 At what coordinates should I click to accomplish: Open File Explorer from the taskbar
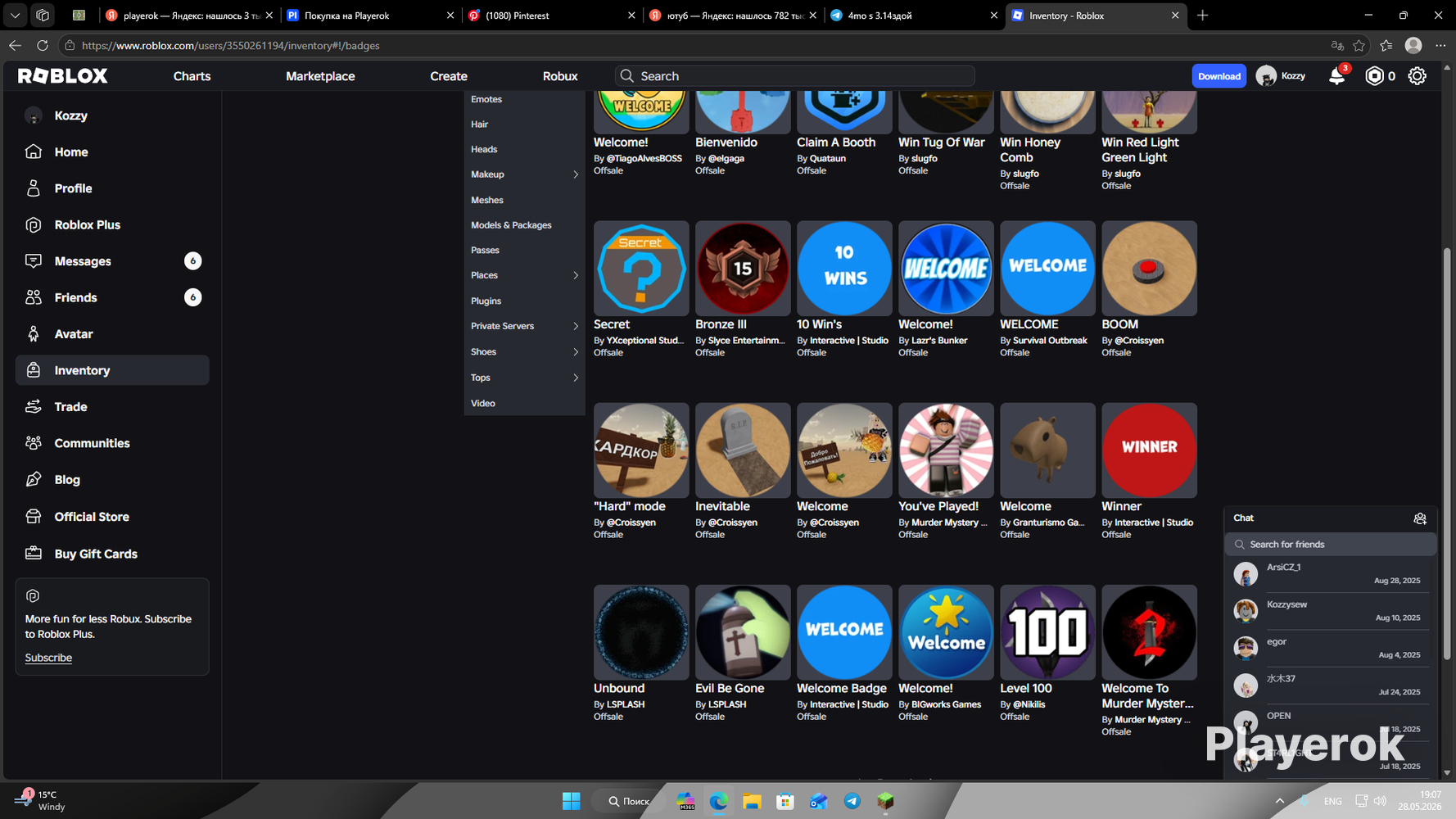point(752,801)
